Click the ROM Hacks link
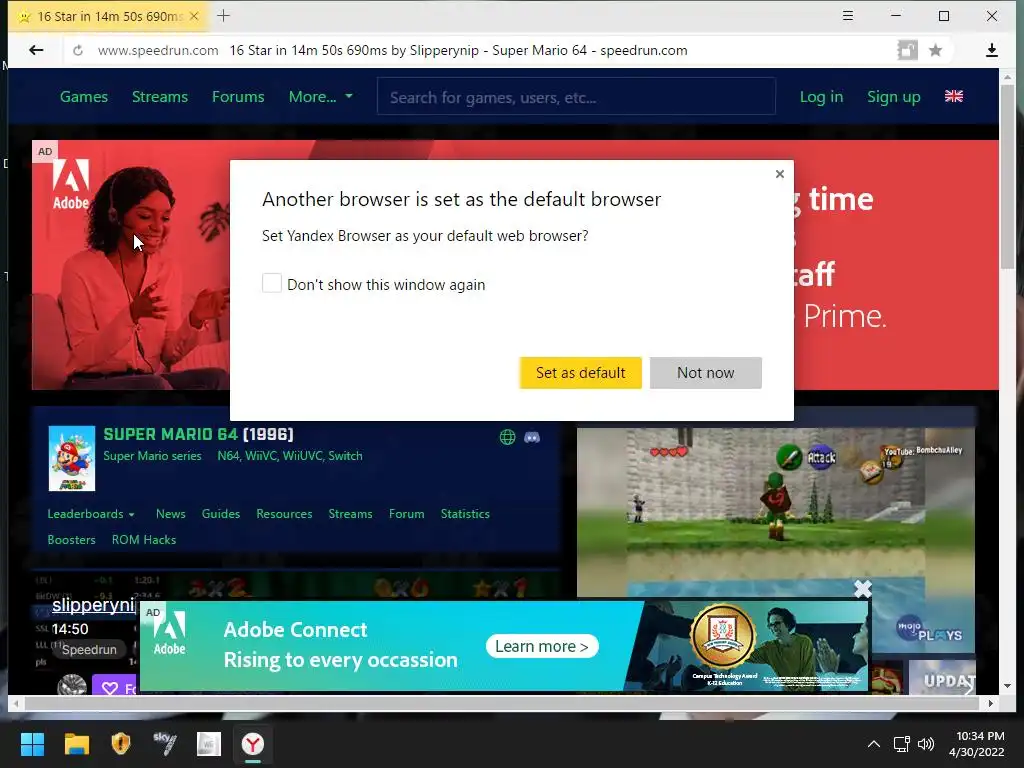The width and height of the screenshot is (1024, 768). (x=144, y=540)
